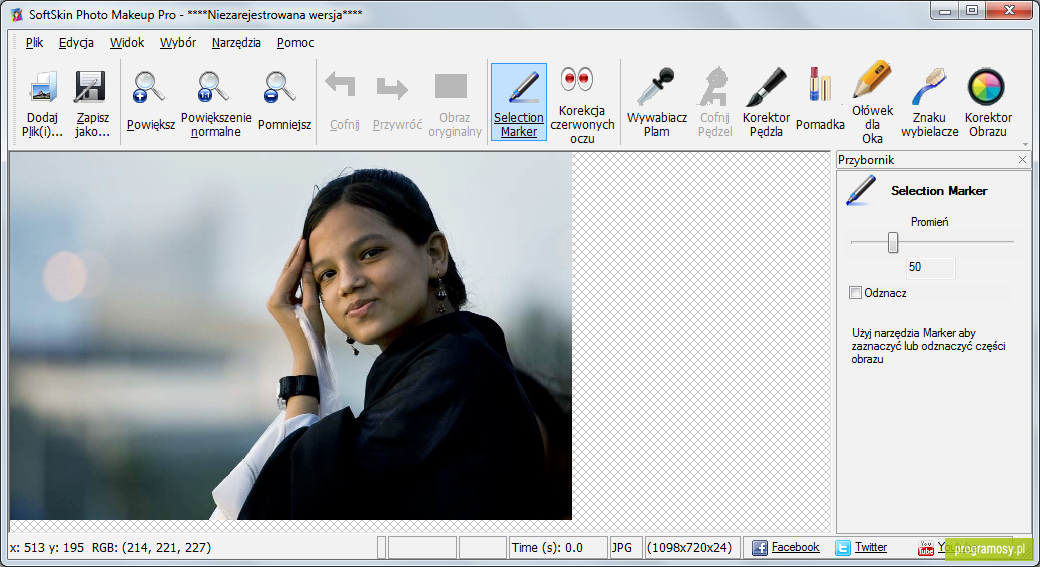The image size is (1040, 567).
Task: Click the Przybornik panel title
Action: [866, 160]
